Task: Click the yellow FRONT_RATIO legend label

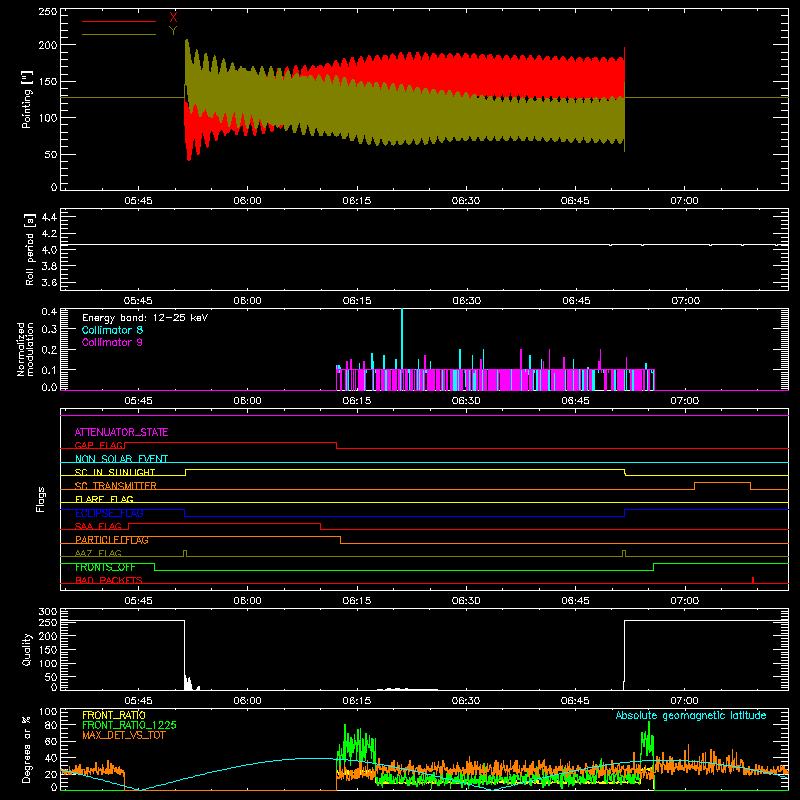Action: click(x=114, y=715)
